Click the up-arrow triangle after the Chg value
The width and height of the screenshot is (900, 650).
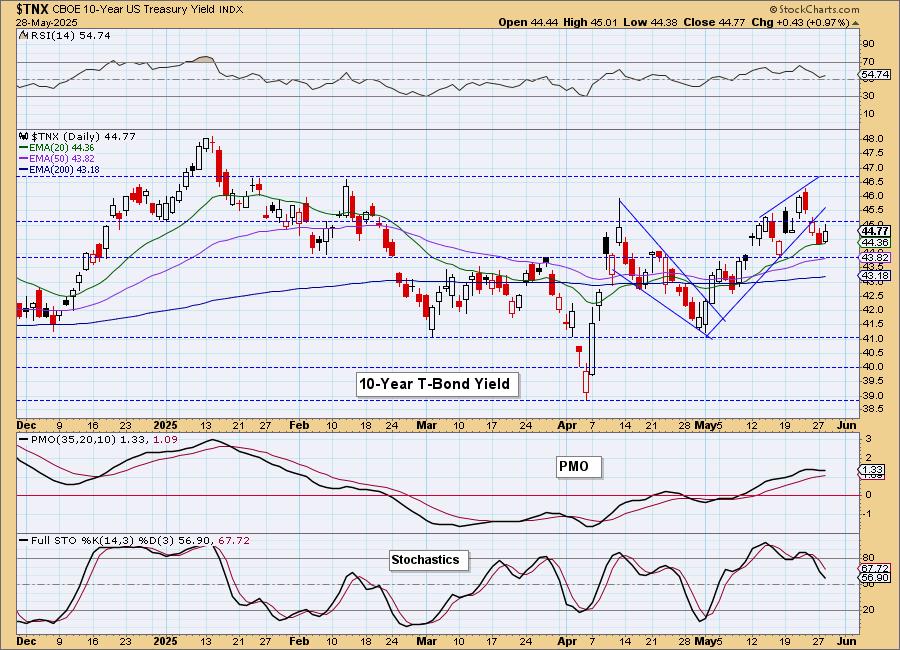pyautogui.click(x=855, y=23)
